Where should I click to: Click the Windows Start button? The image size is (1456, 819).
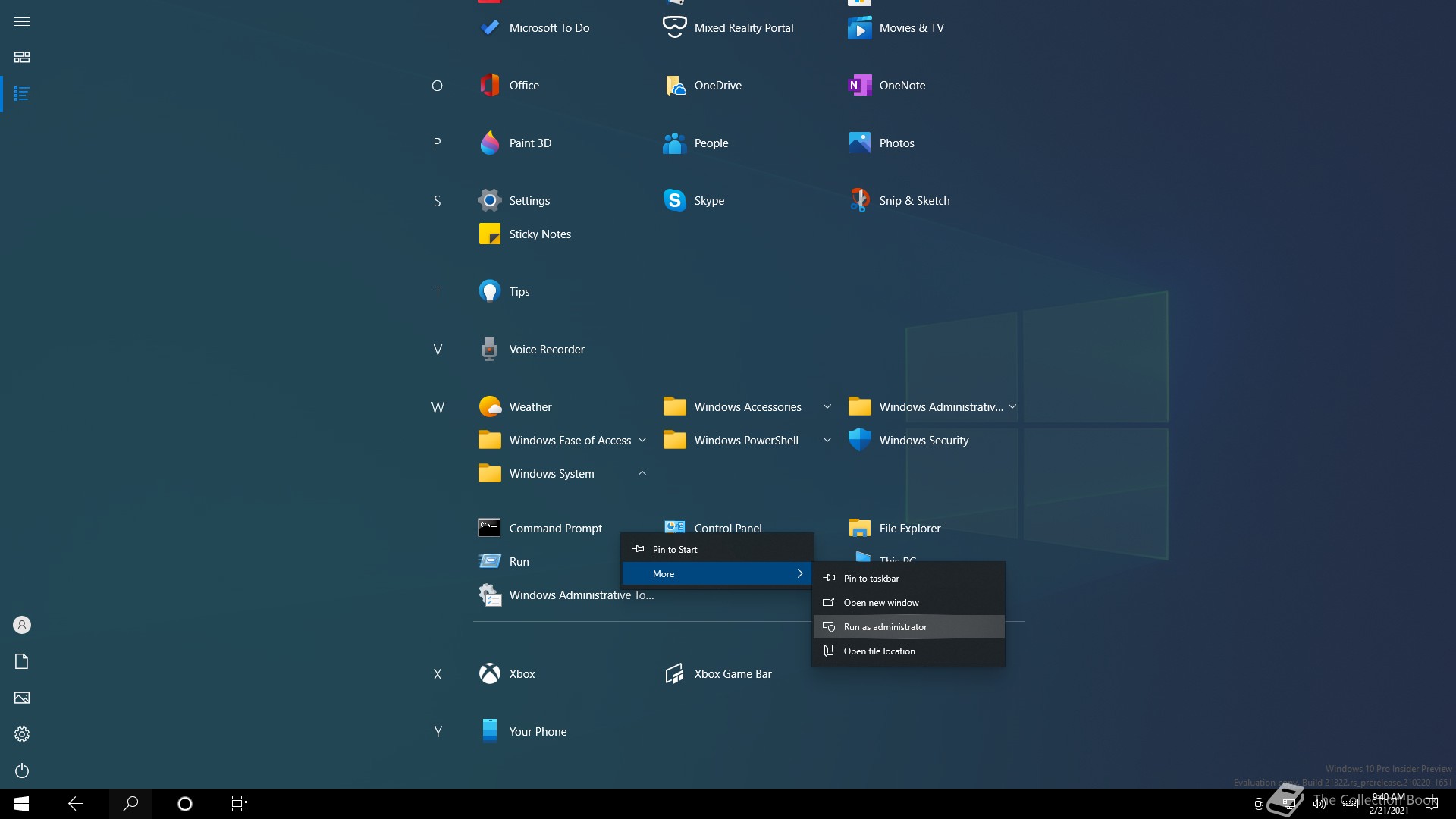point(21,804)
